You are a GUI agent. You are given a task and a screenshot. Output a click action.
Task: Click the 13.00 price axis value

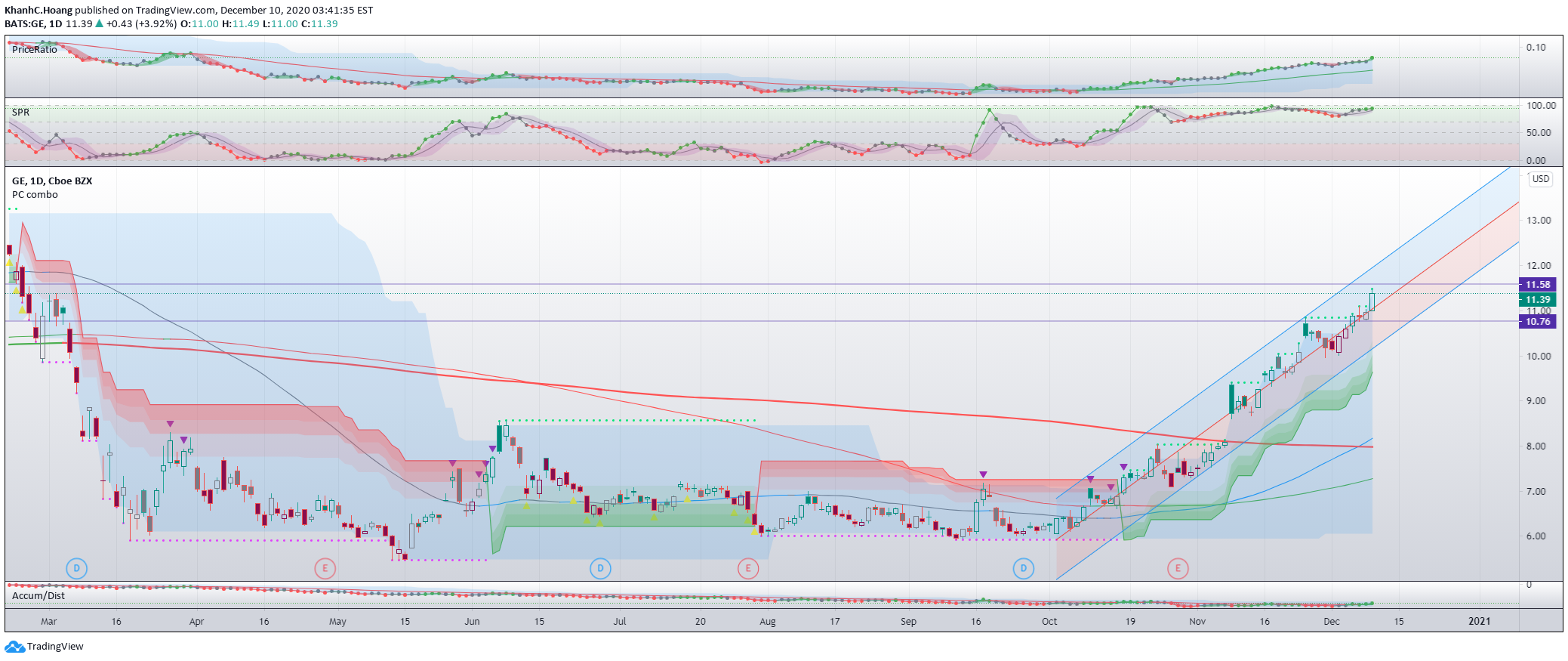click(1539, 221)
